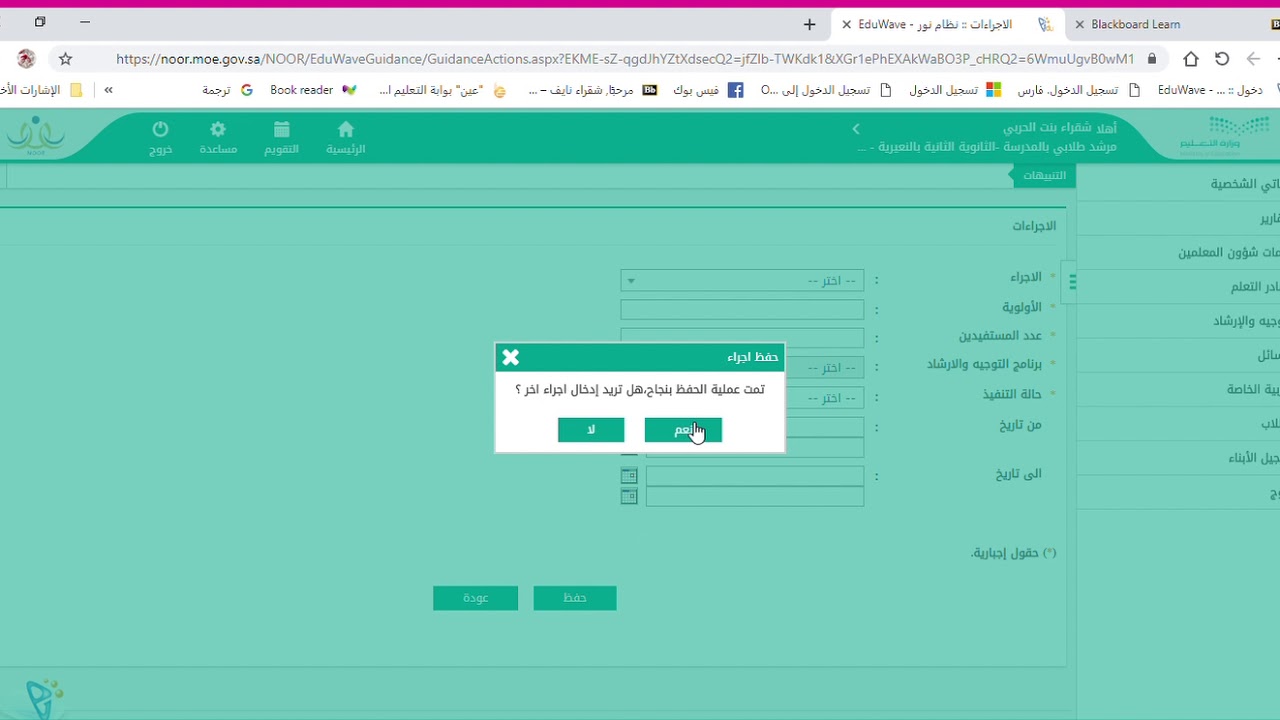
Task: Close the حفظ اجراء dialog with X
Action: pos(511,357)
